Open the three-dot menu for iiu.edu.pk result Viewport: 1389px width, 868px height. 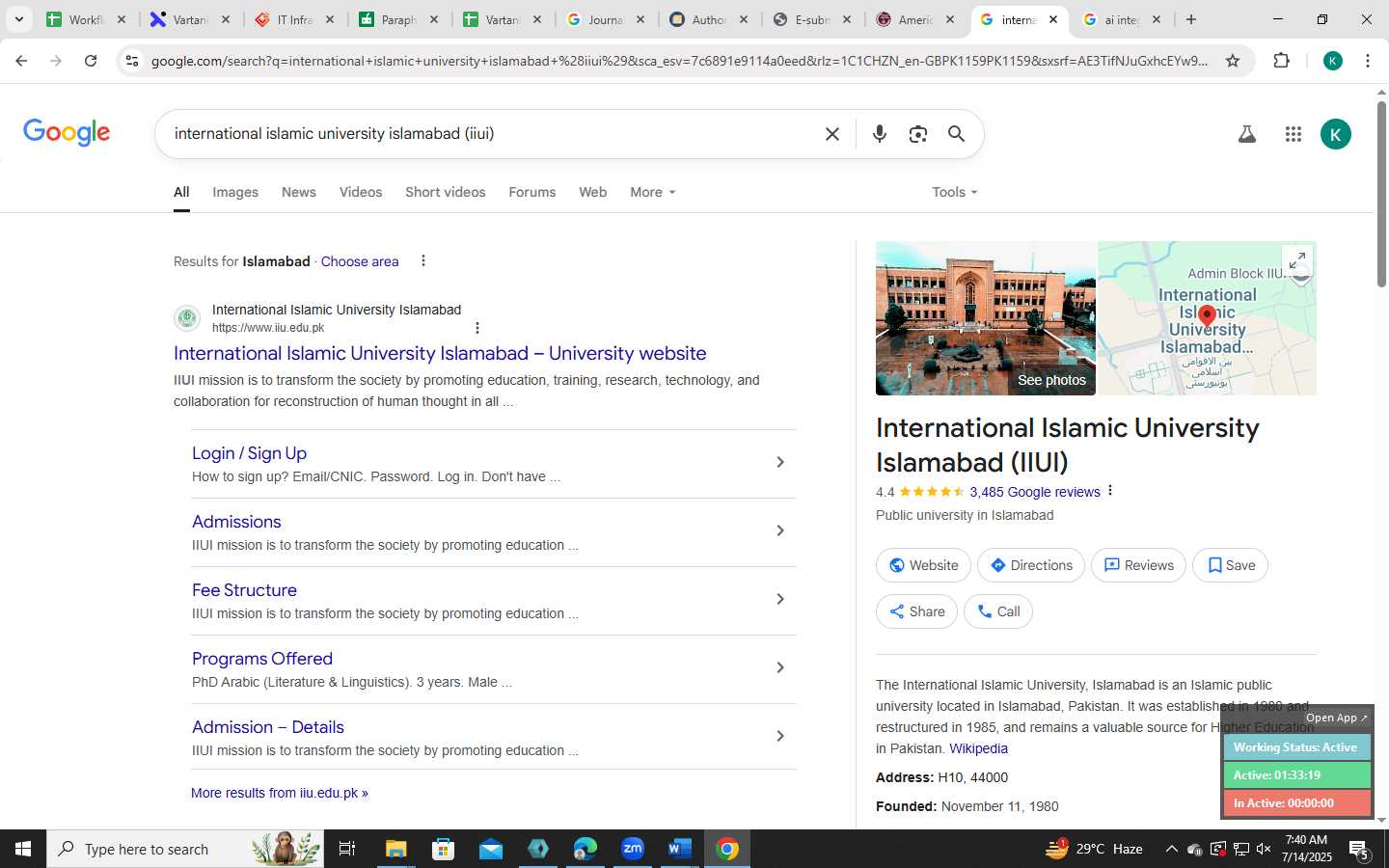pyautogui.click(x=477, y=328)
